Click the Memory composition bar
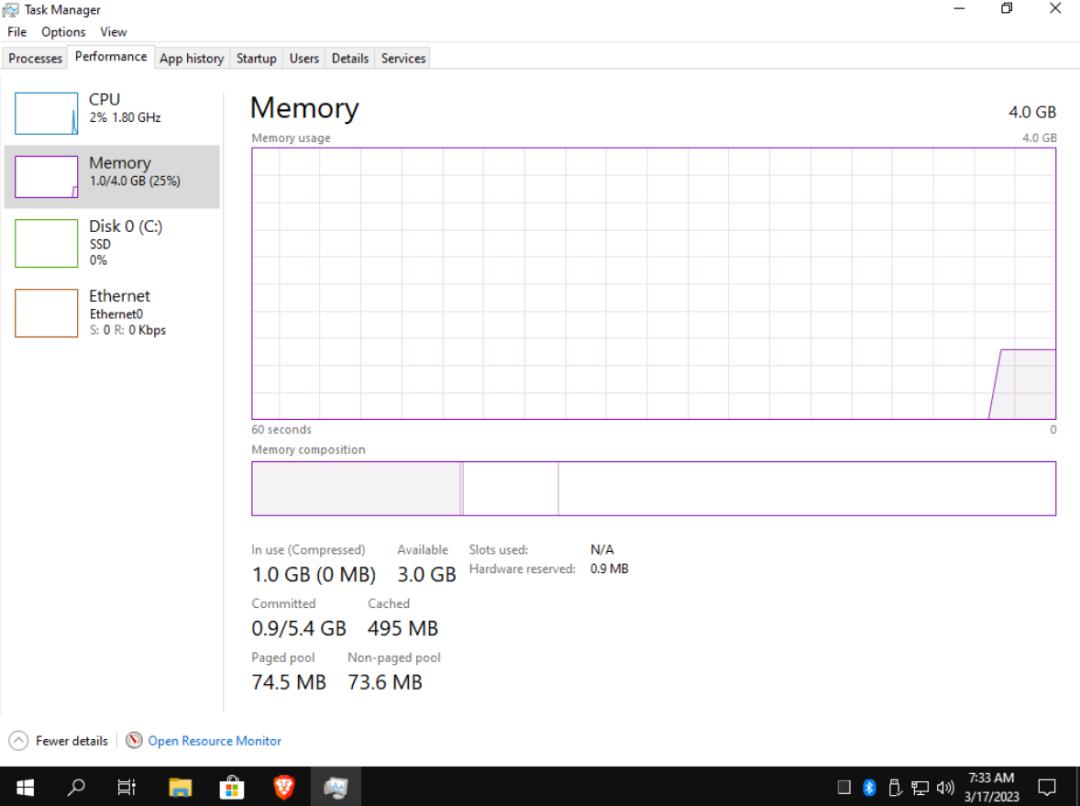The image size is (1080, 806). point(653,488)
